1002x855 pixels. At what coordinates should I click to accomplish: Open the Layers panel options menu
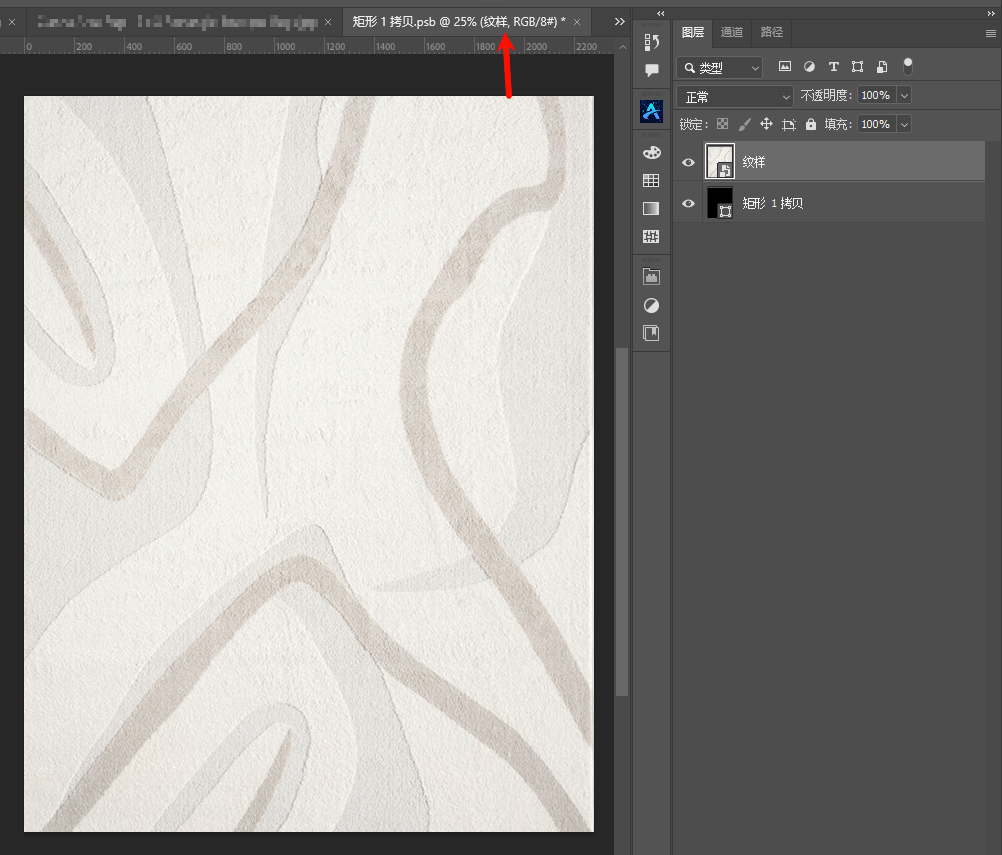click(990, 33)
